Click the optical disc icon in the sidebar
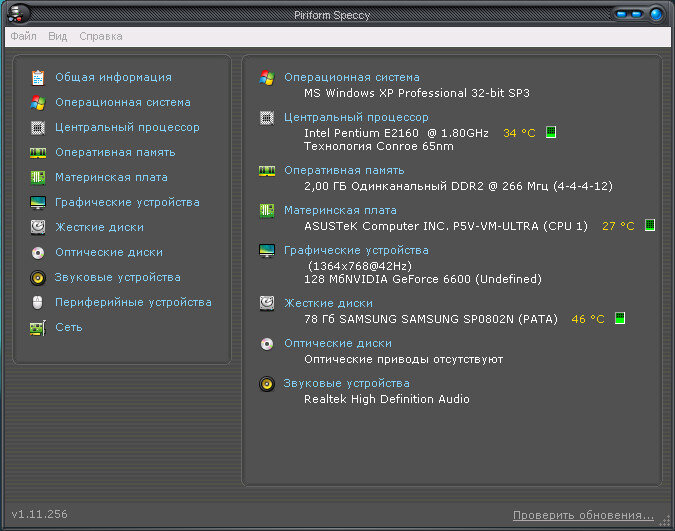The height and width of the screenshot is (531, 675). (x=38, y=252)
